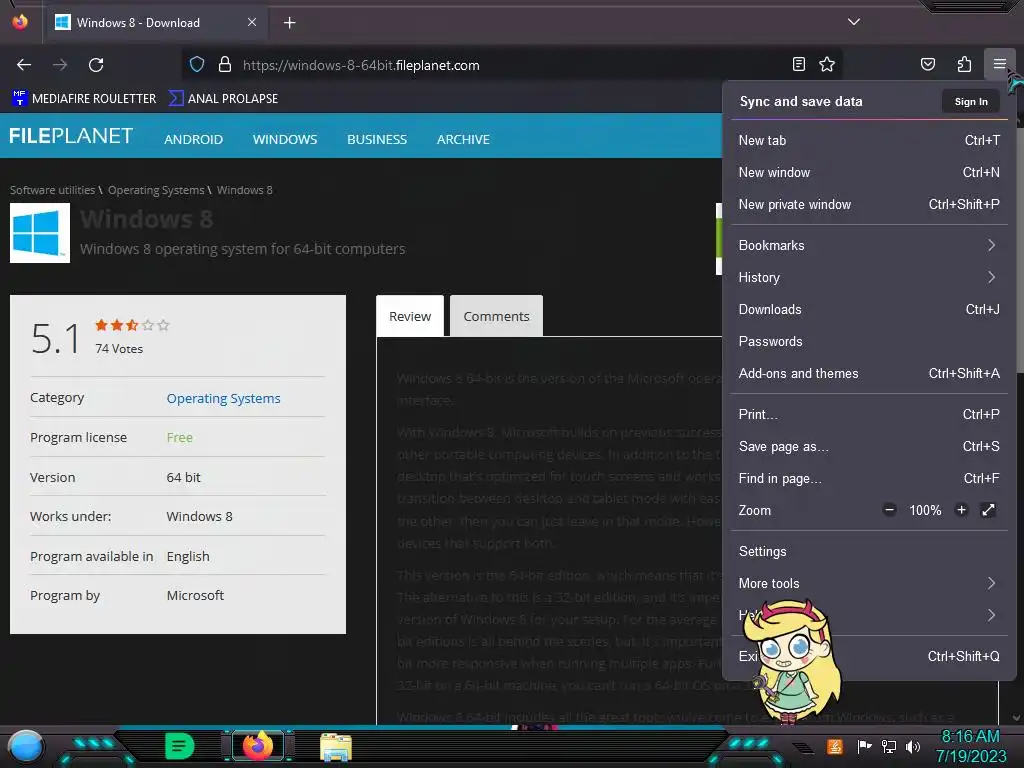Click the orange Java tray icon
Image resolution: width=1024 pixels, height=768 pixels.
click(835, 746)
